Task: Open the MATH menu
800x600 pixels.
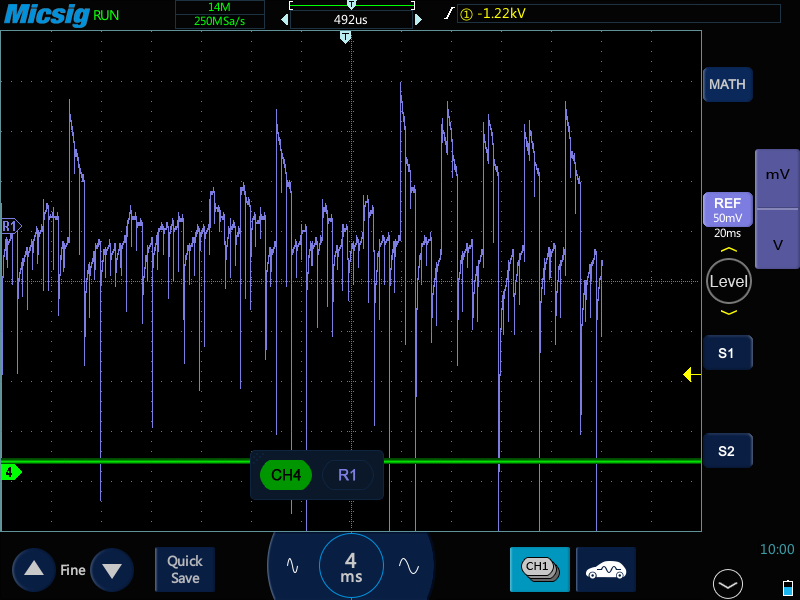Action: 727,85
